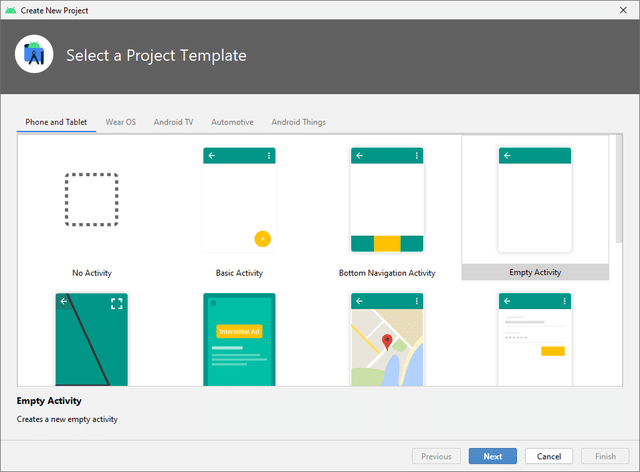Viewport: 640px width, 472px height.
Task: Switch to the Automotive tab
Action: [x=232, y=122]
